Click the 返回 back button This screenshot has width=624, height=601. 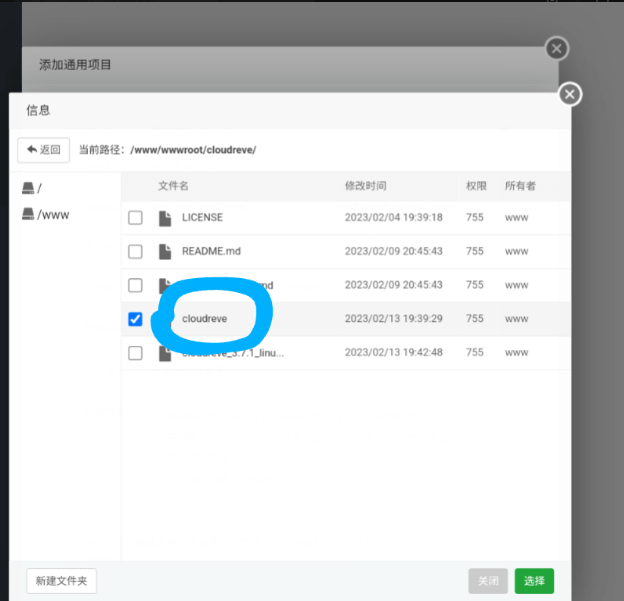click(x=43, y=150)
